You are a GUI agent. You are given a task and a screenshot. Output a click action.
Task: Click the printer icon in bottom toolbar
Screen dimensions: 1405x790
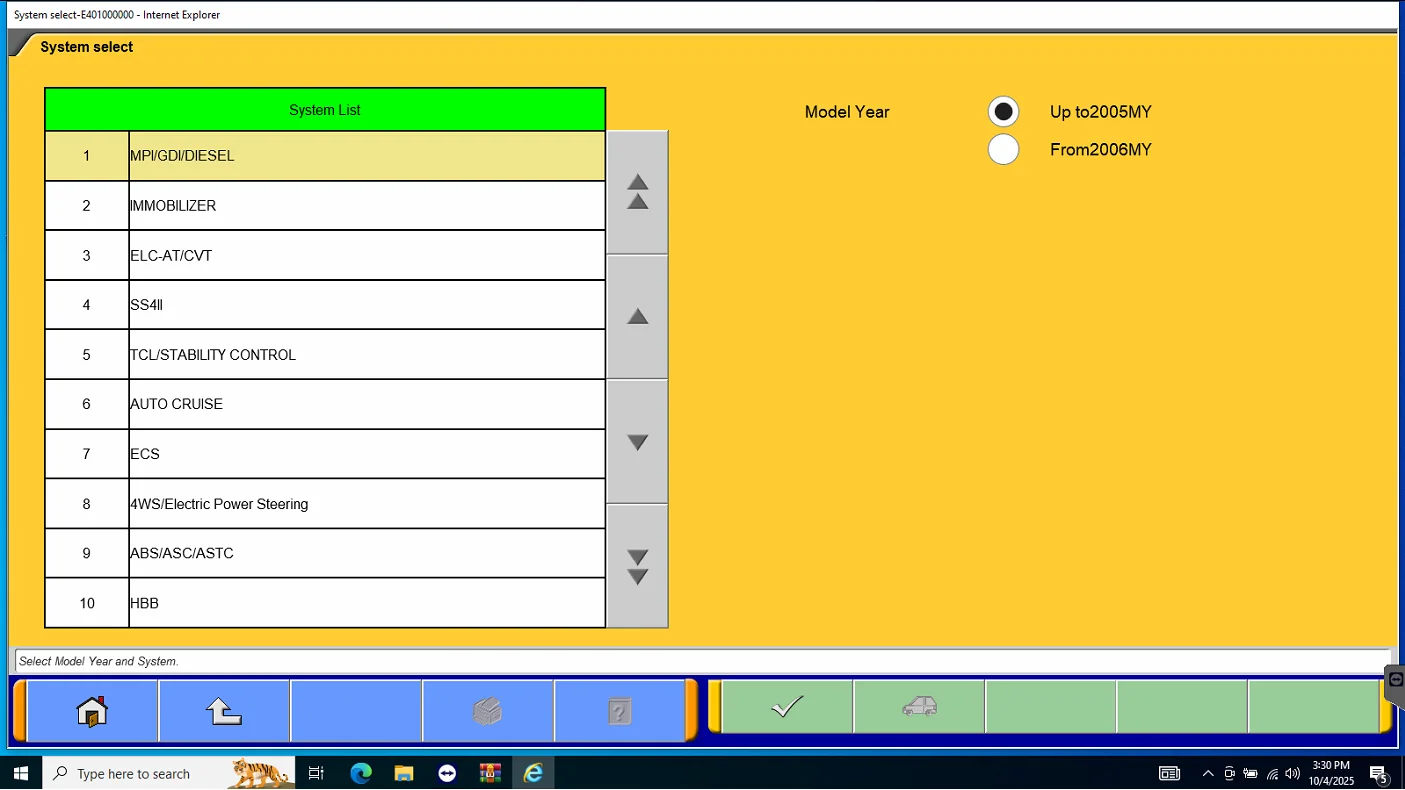(488, 711)
